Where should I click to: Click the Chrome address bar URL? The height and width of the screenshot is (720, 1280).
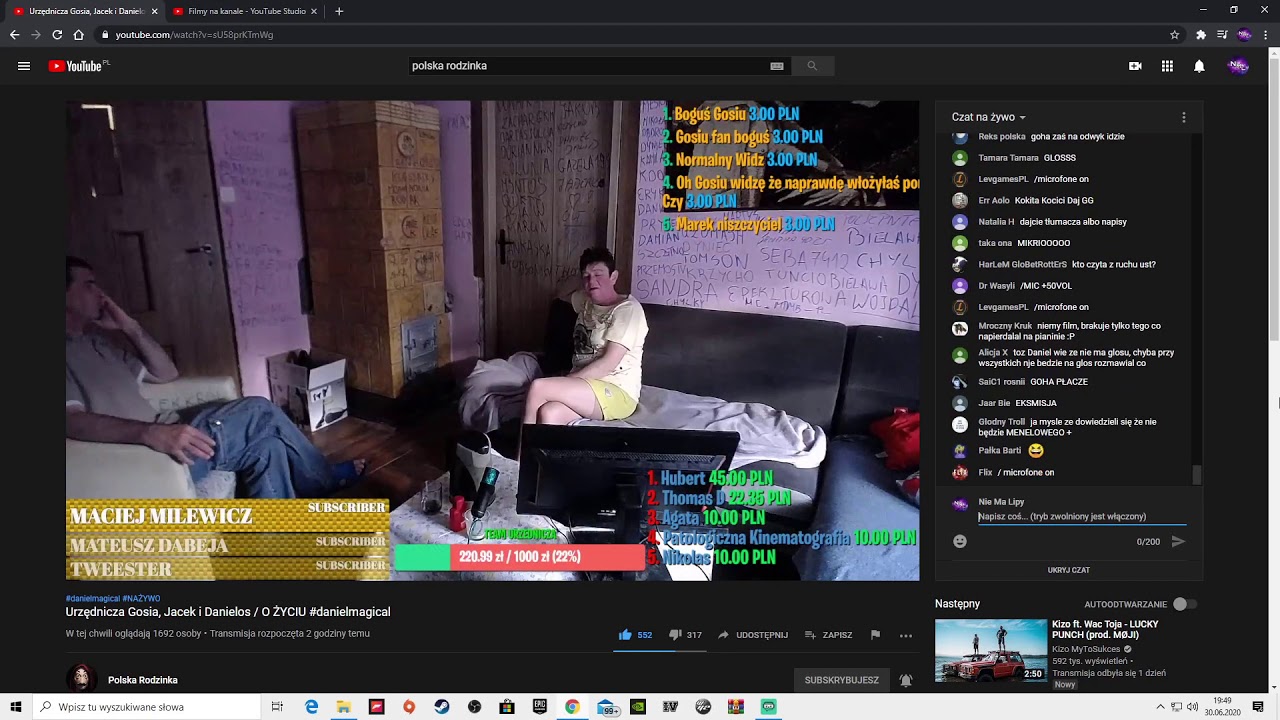(194, 35)
